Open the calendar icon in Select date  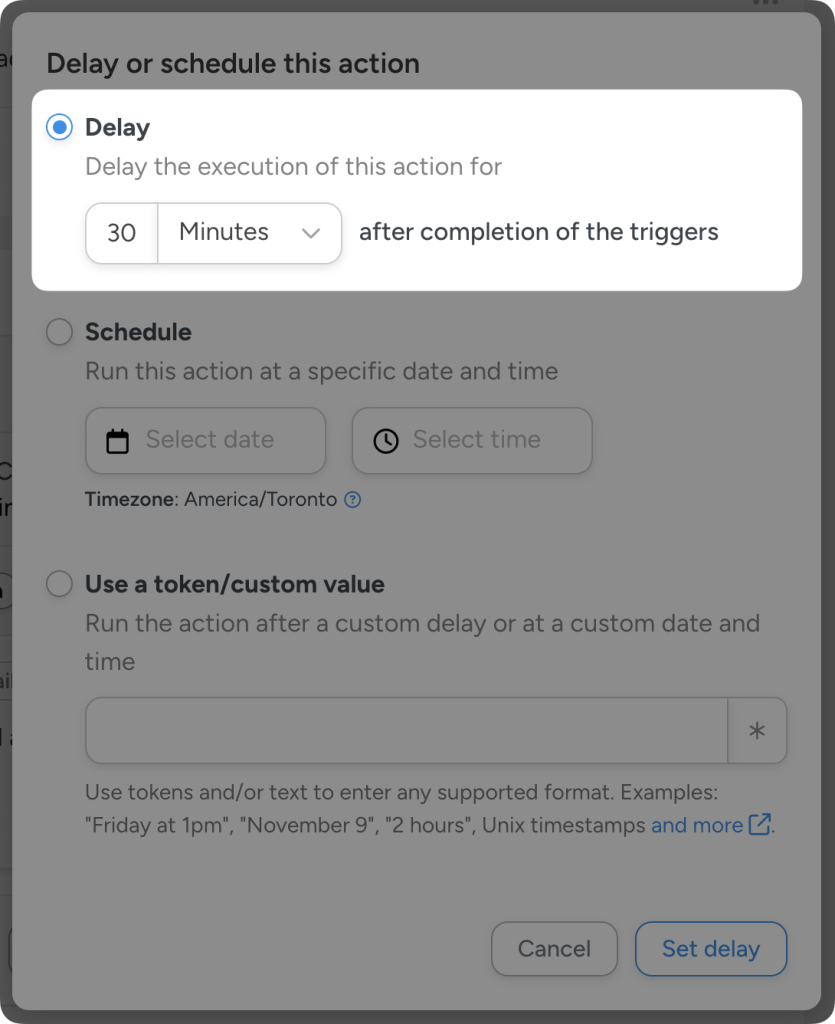point(116,440)
